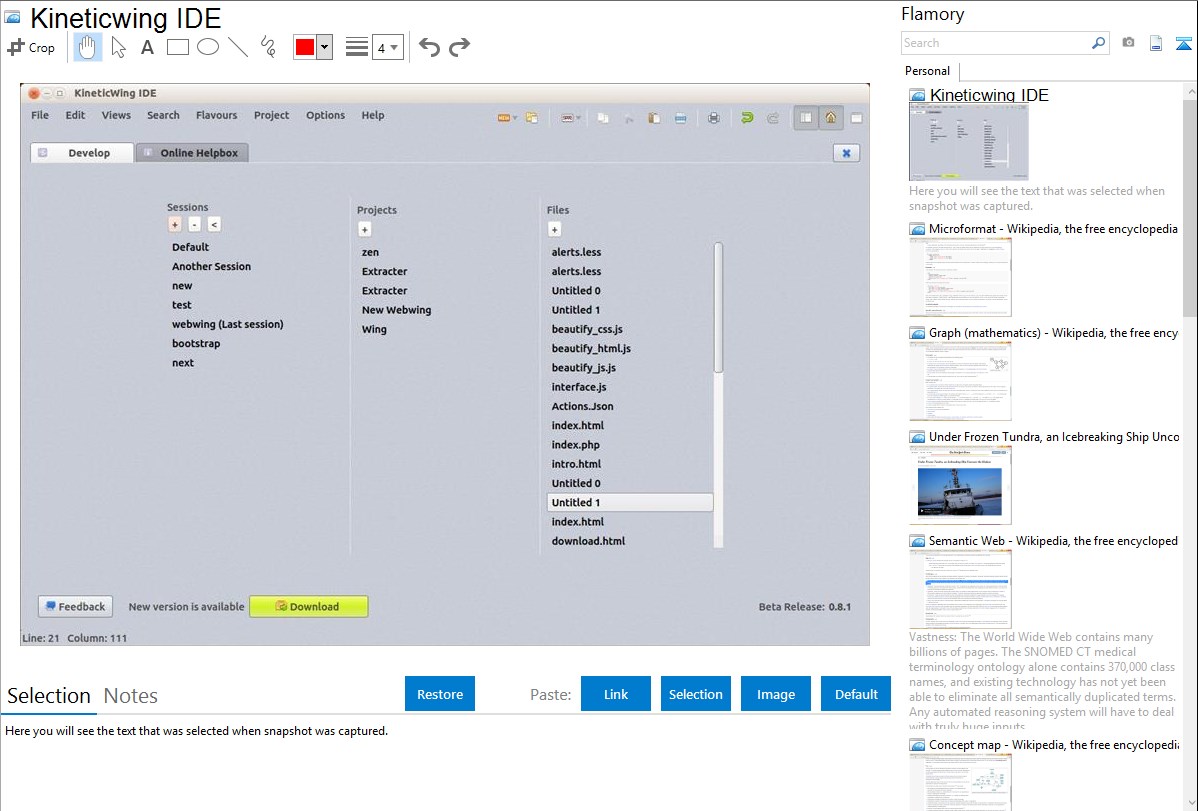
Task: Select the 'bootstrap' session
Action: coord(196,344)
